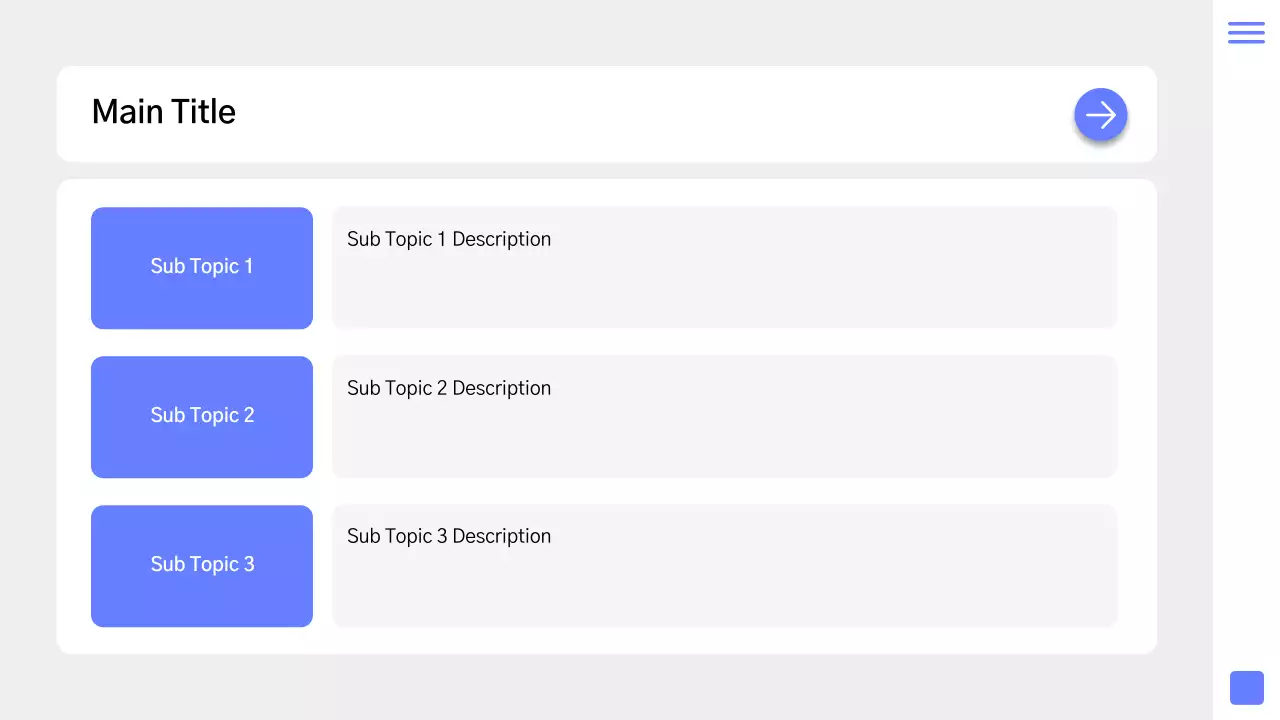The height and width of the screenshot is (720, 1280).
Task: Click the Main Title heading text
Action: tap(164, 112)
